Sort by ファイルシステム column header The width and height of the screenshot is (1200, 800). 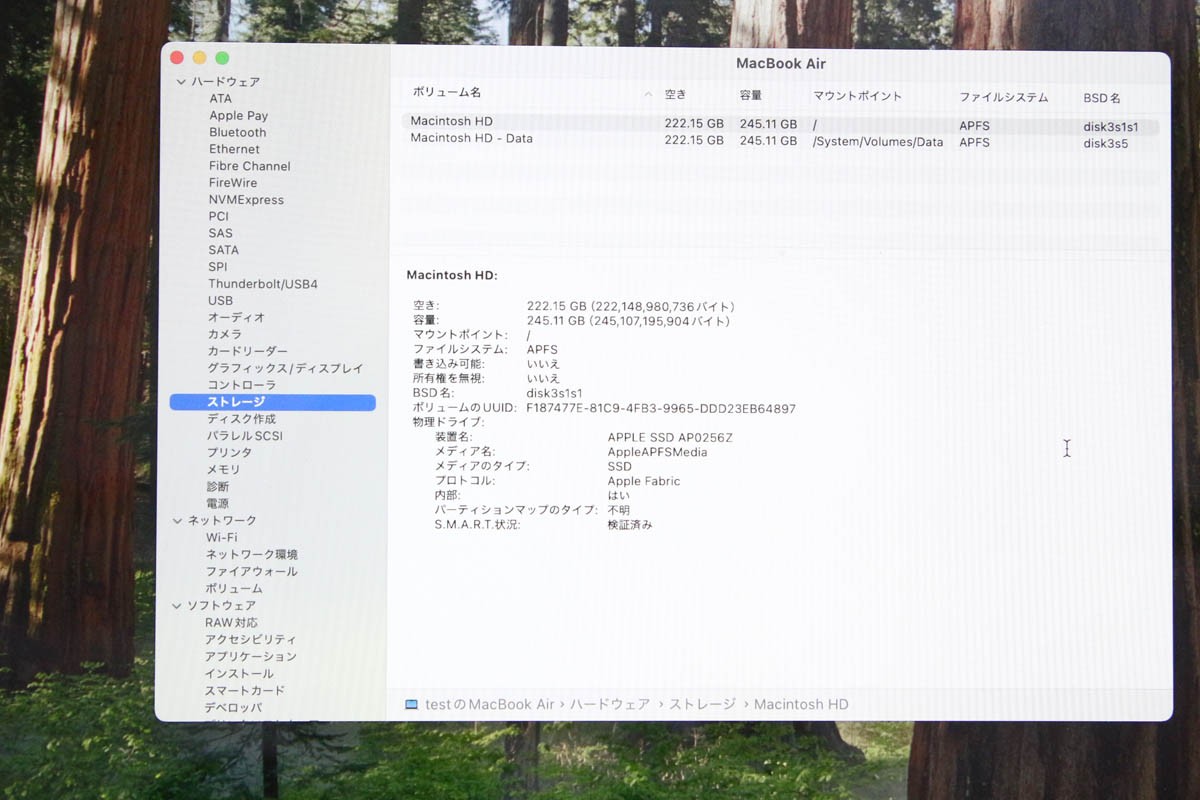pos(1003,97)
